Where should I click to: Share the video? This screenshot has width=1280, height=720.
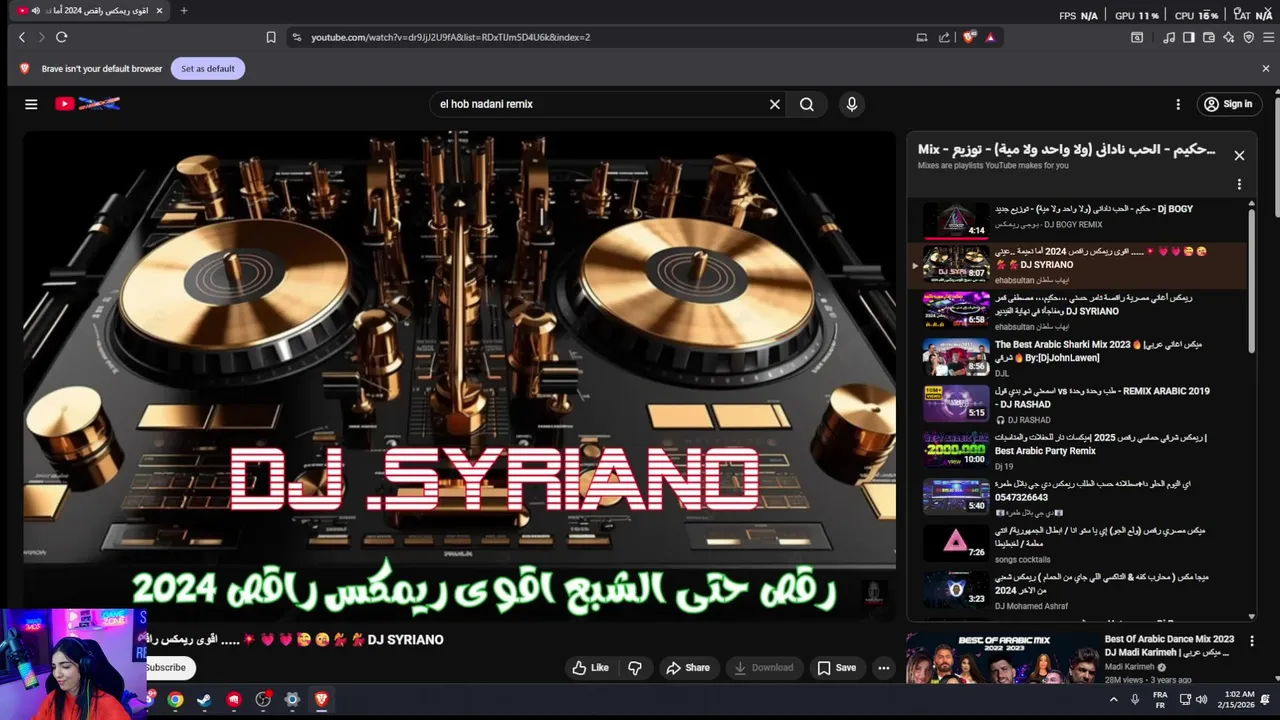coord(688,668)
